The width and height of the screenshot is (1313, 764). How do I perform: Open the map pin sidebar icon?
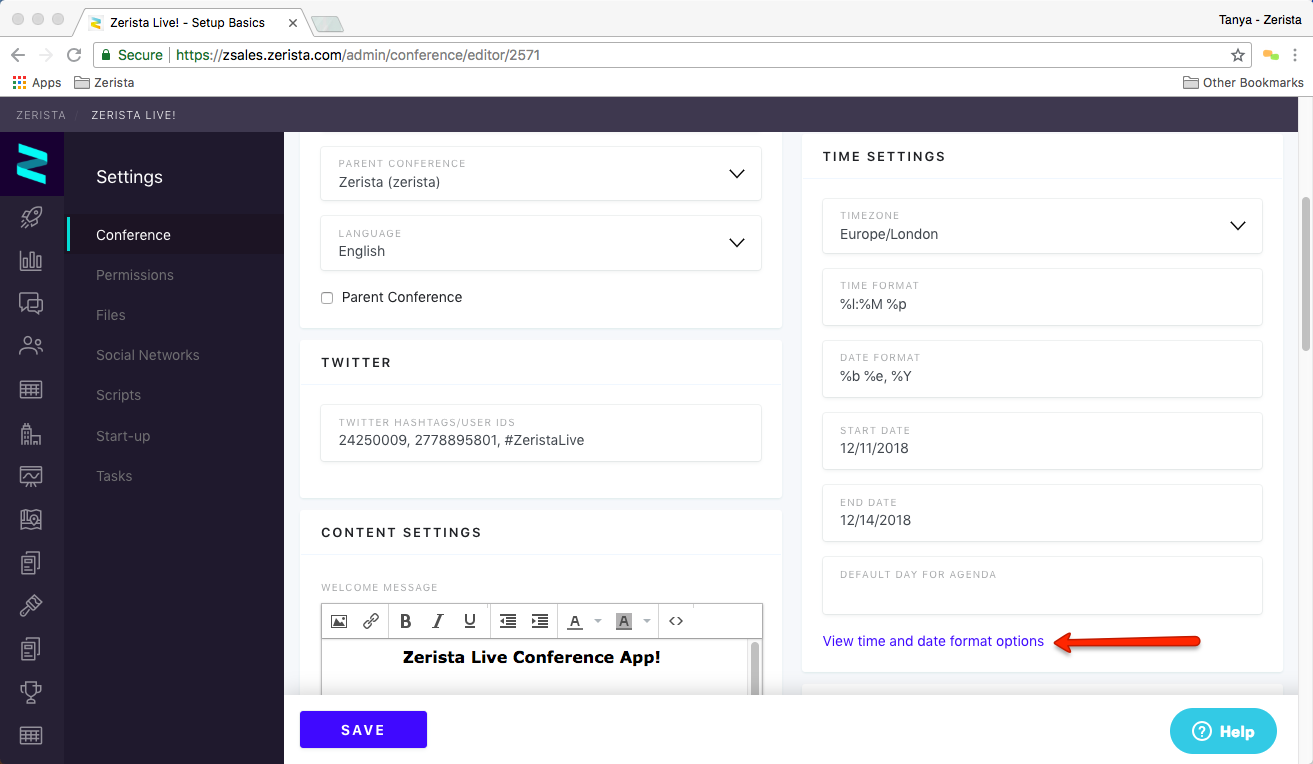tap(31, 519)
